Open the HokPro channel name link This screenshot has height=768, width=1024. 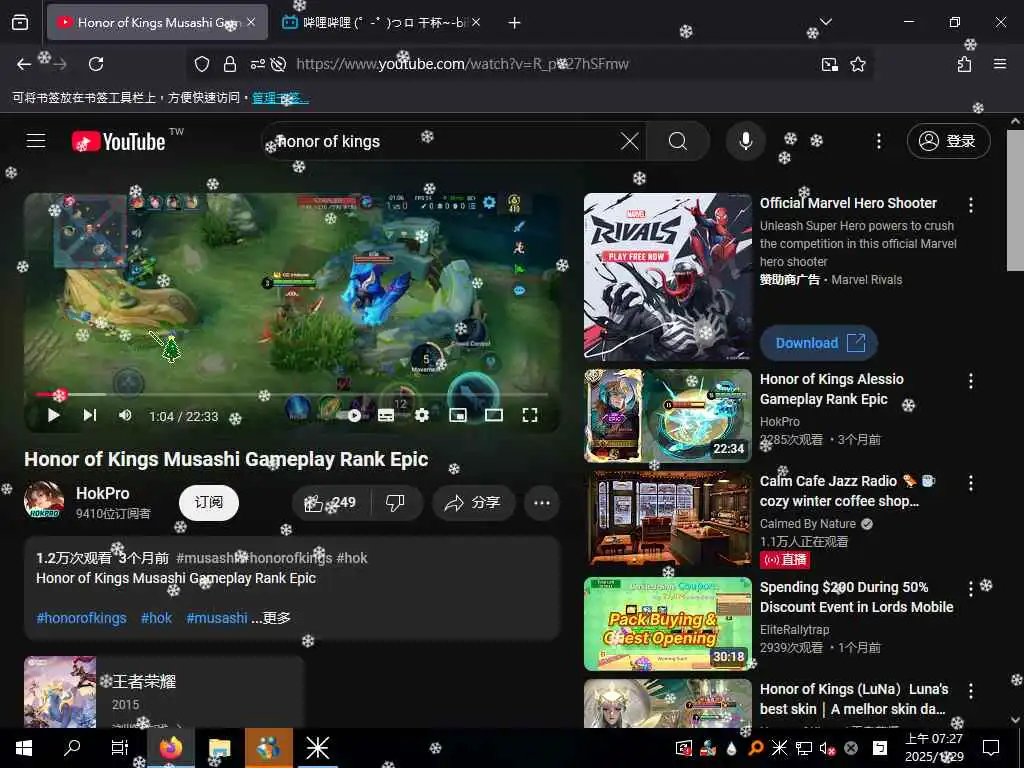(x=103, y=494)
